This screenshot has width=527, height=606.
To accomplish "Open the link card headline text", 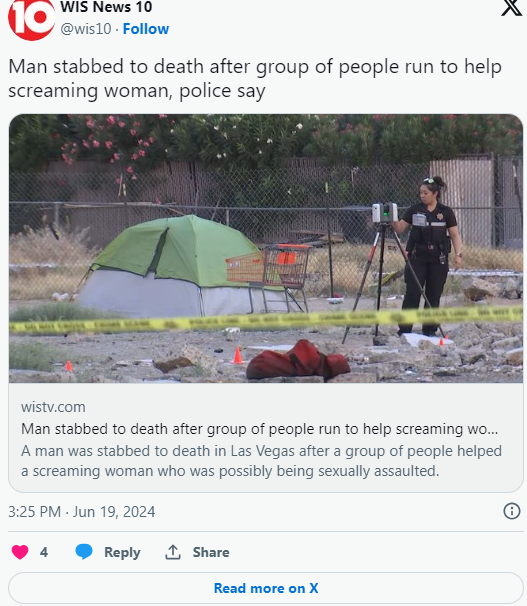I will coord(259,429).
